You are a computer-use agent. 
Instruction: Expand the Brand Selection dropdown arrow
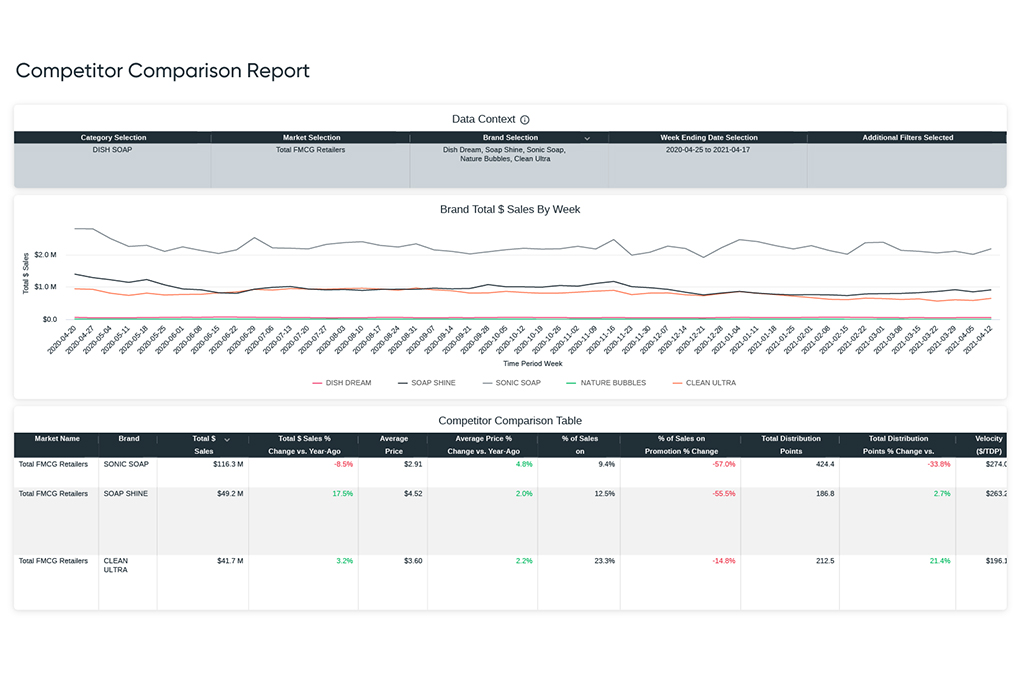pyautogui.click(x=587, y=138)
